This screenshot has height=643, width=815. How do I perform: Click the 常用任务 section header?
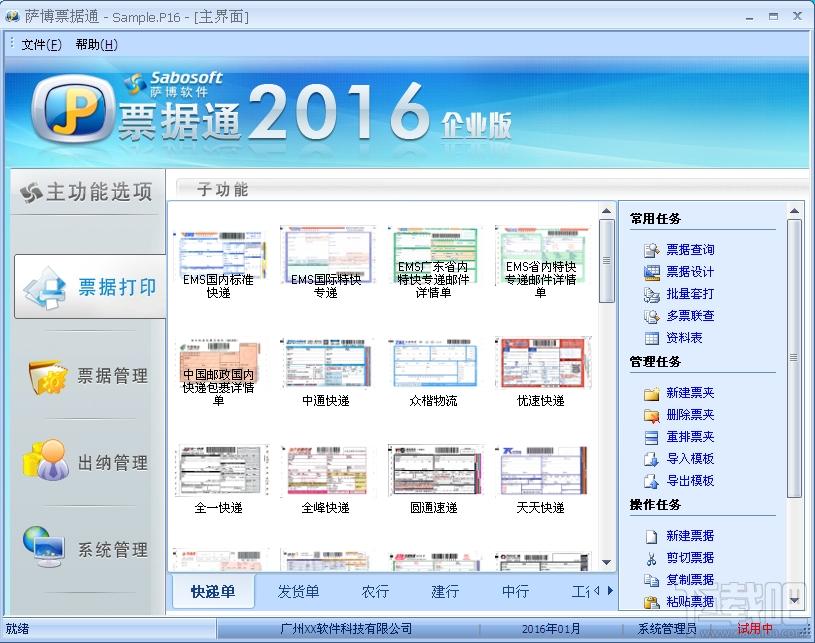[655, 219]
